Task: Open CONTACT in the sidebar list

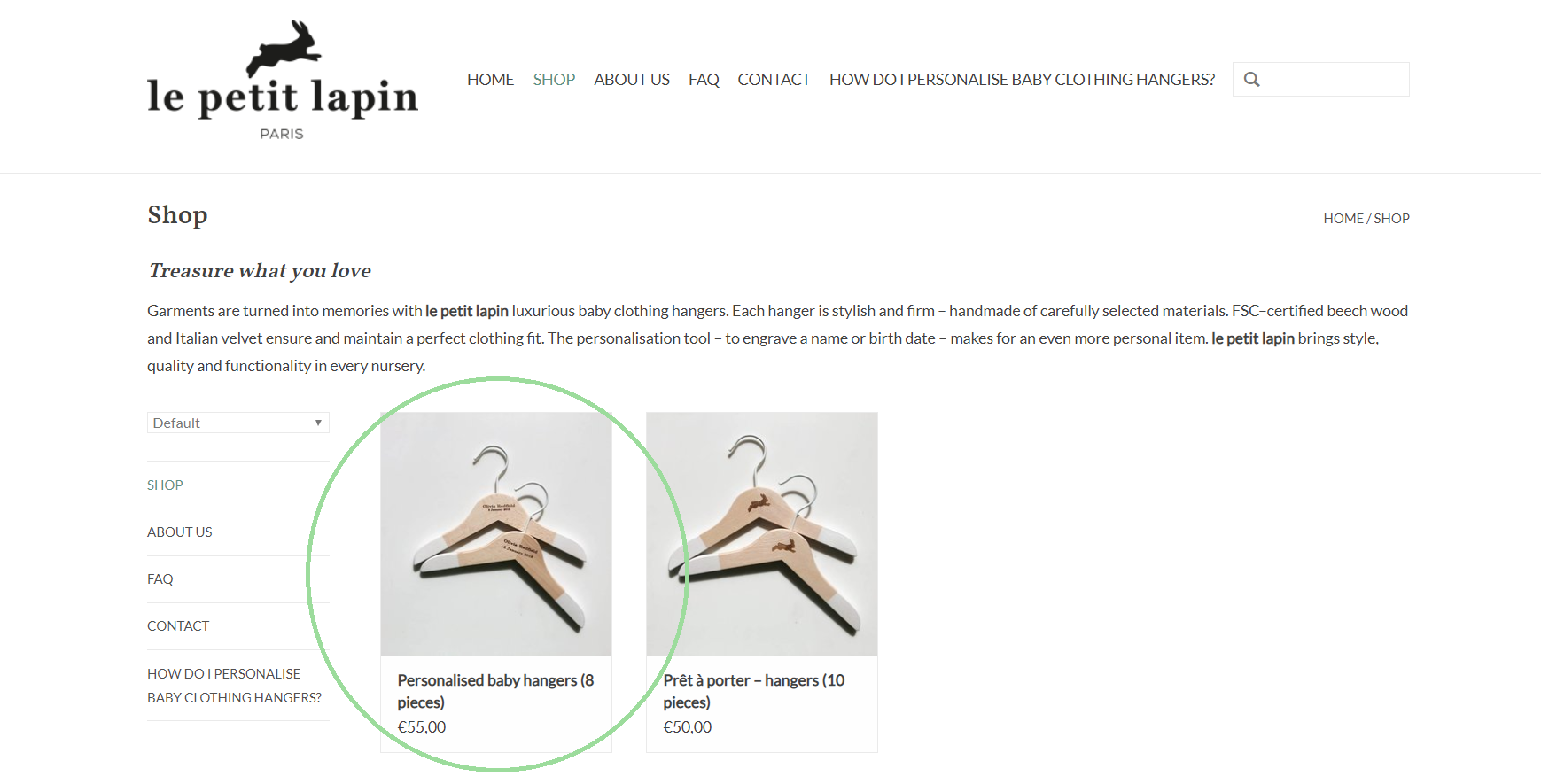Action: [178, 626]
